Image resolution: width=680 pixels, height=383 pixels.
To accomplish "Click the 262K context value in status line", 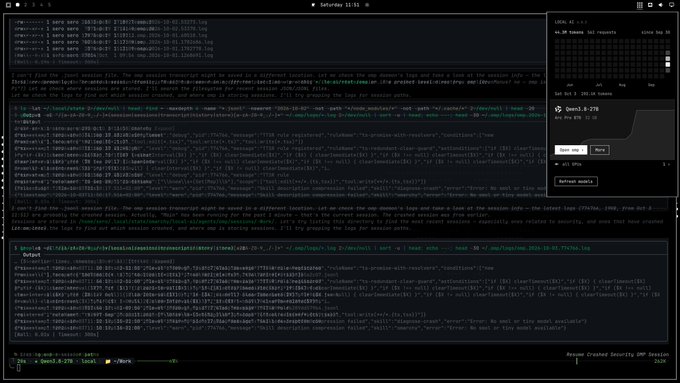I will 660,361.
